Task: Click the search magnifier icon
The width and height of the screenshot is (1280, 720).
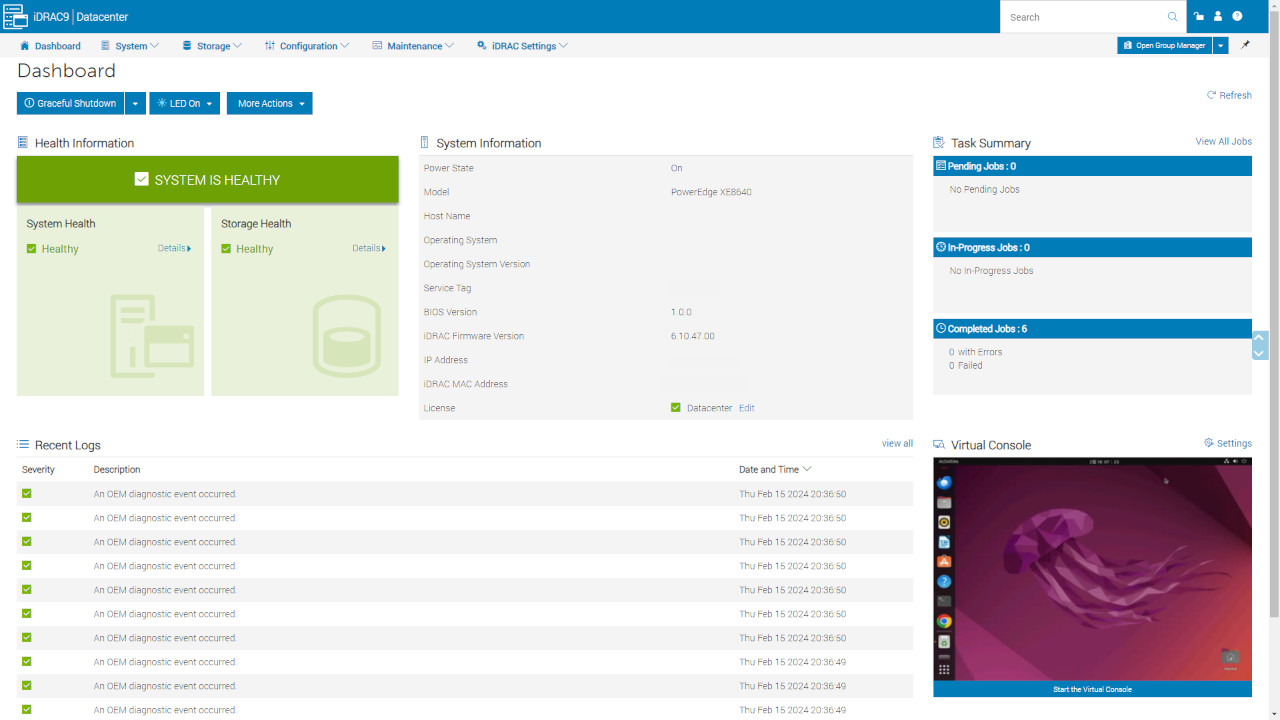Action: (x=1172, y=17)
